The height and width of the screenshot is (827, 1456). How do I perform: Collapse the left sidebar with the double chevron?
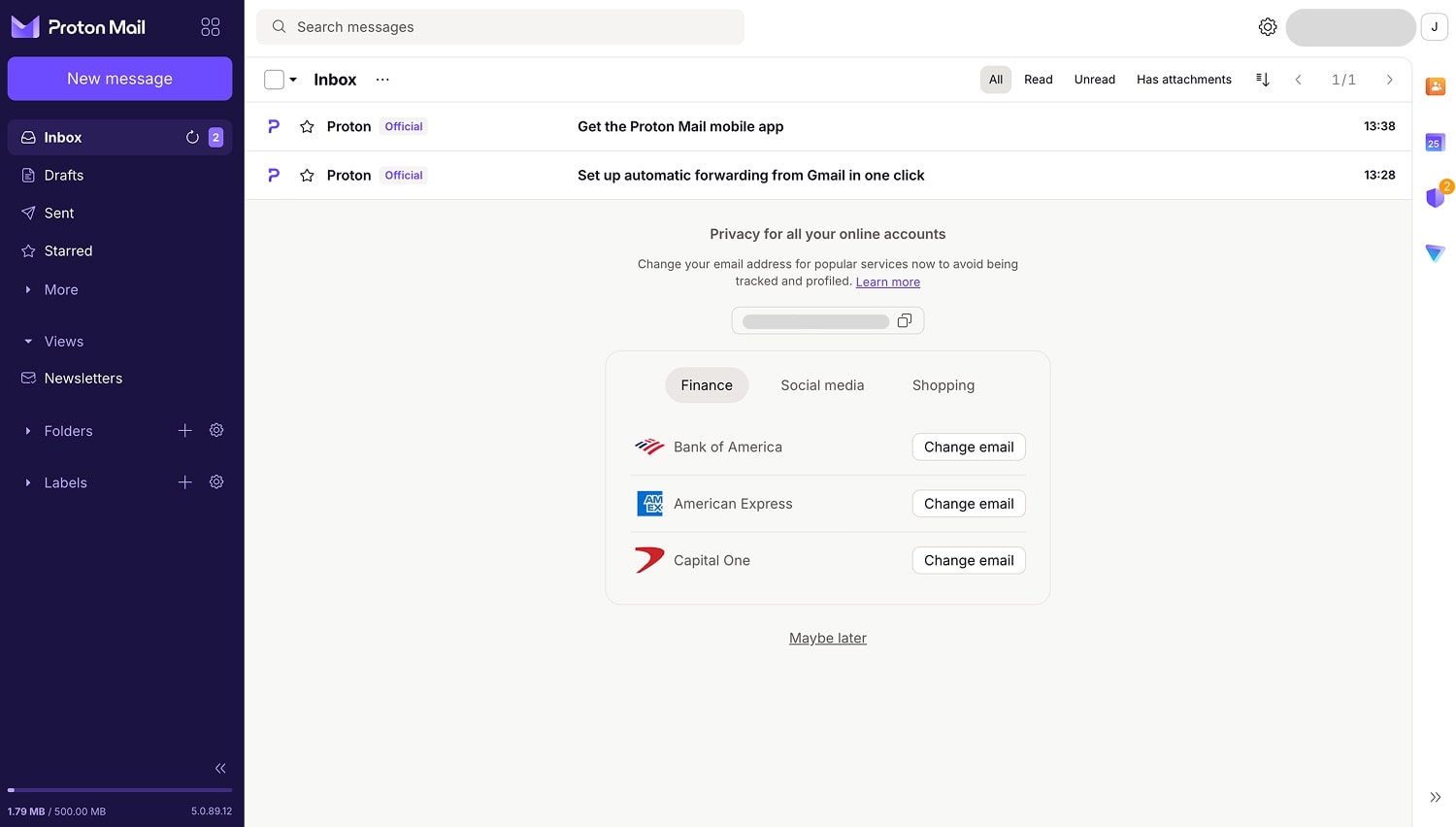tap(219, 768)
